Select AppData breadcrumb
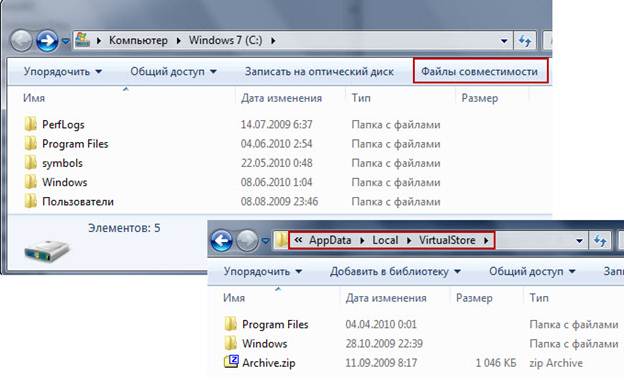The image size is (624, 386). [330, 240]
